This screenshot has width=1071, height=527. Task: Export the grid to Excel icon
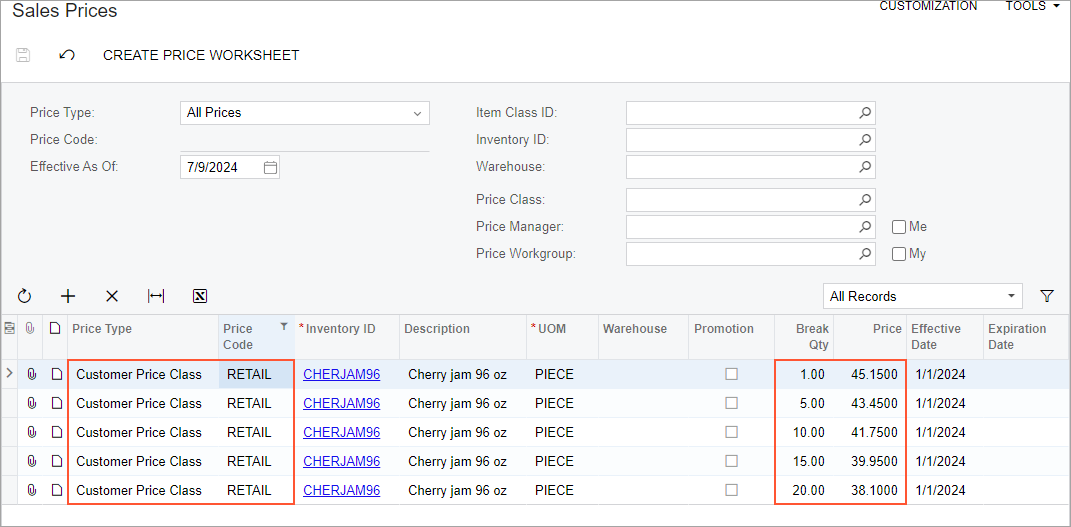tap(200, 296)
